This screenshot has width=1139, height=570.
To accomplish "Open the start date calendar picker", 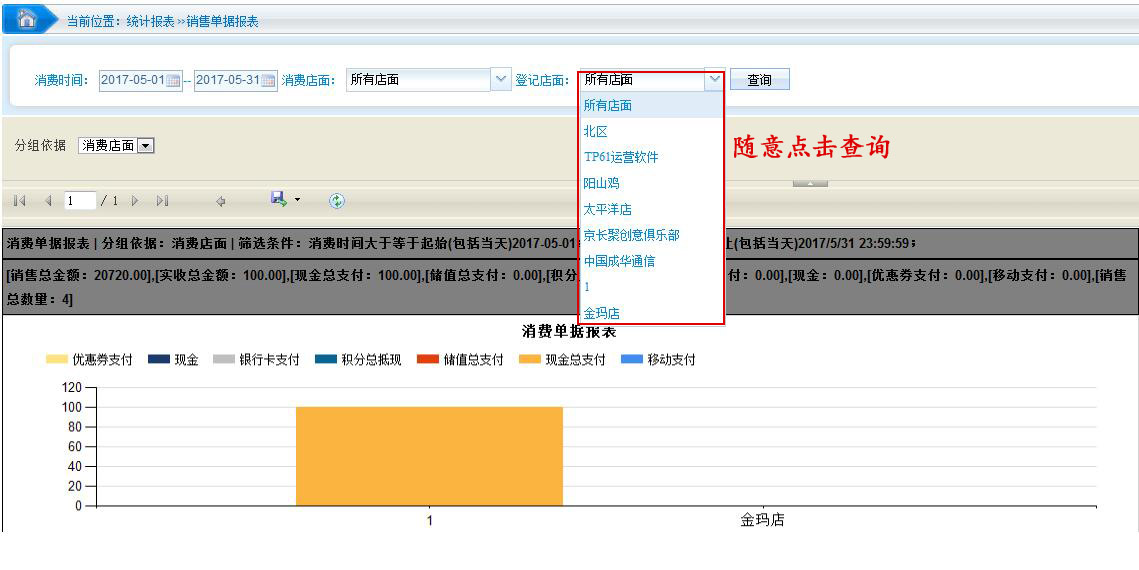I will point(173,81).
